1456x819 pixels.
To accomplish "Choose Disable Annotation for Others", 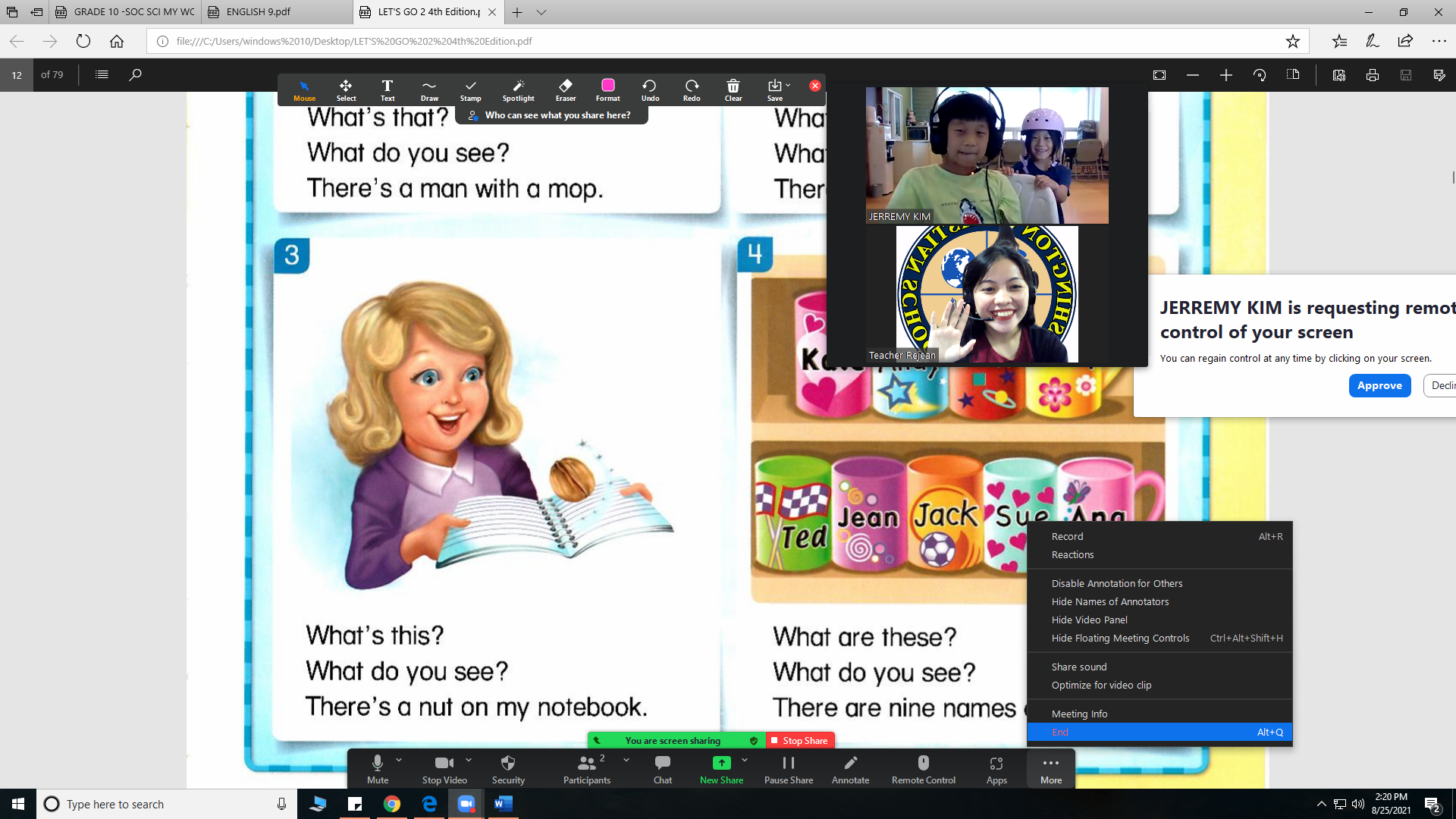I will (1160, 583).
